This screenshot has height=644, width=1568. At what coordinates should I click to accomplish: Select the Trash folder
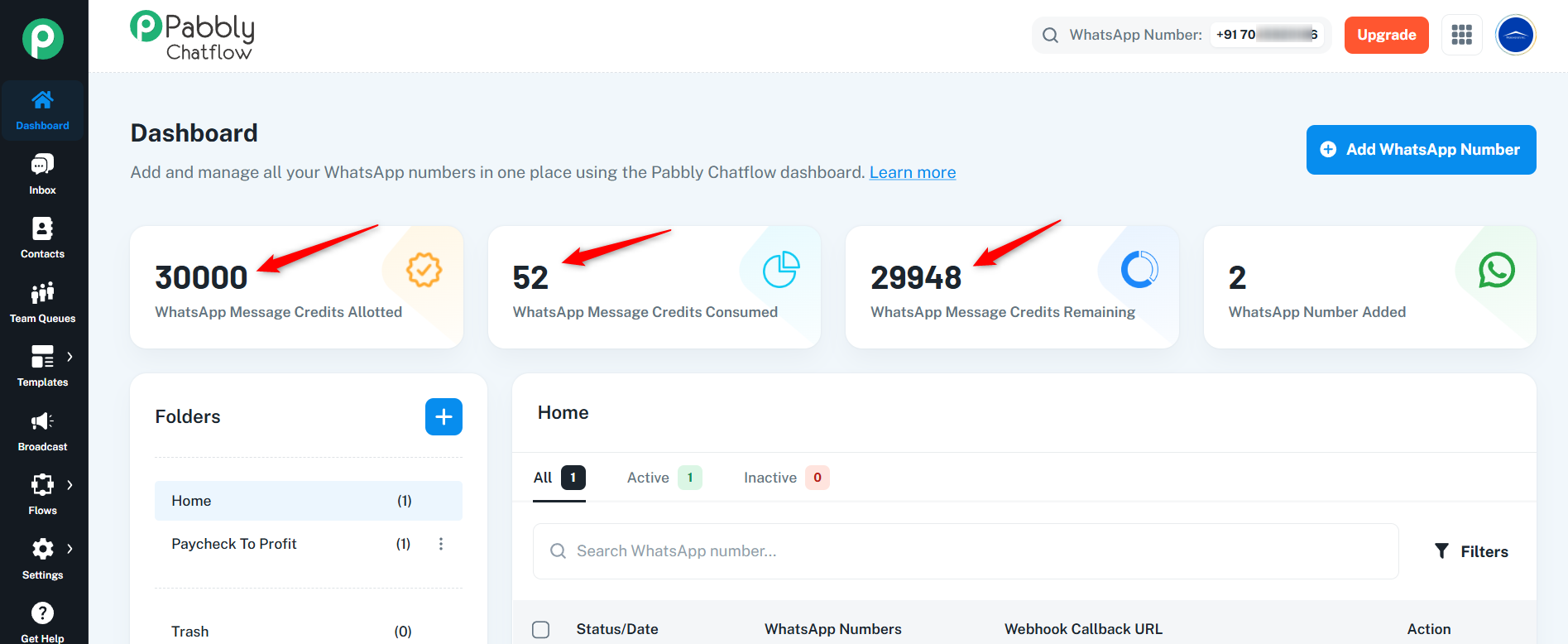coord(190,632)
